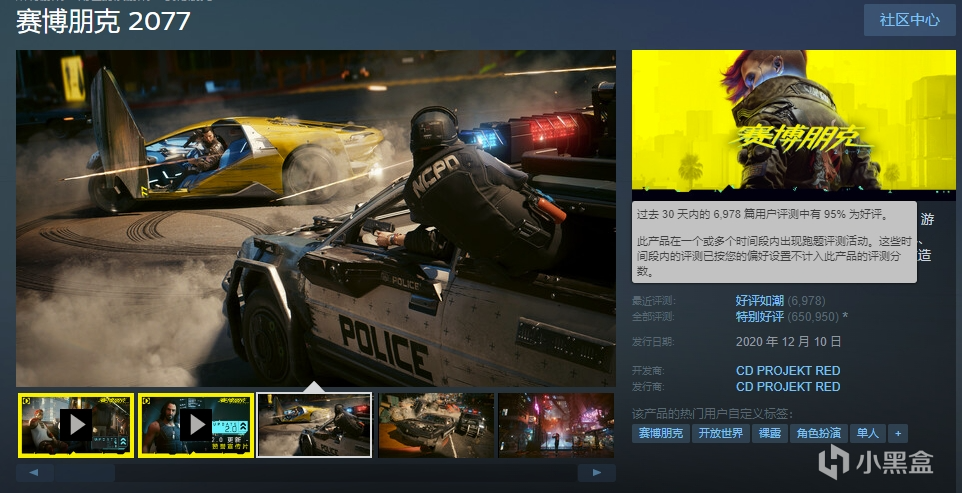The height and width of the screenshot is (493, 962).
Task: Select the 单人 tag
Action: 868,433
